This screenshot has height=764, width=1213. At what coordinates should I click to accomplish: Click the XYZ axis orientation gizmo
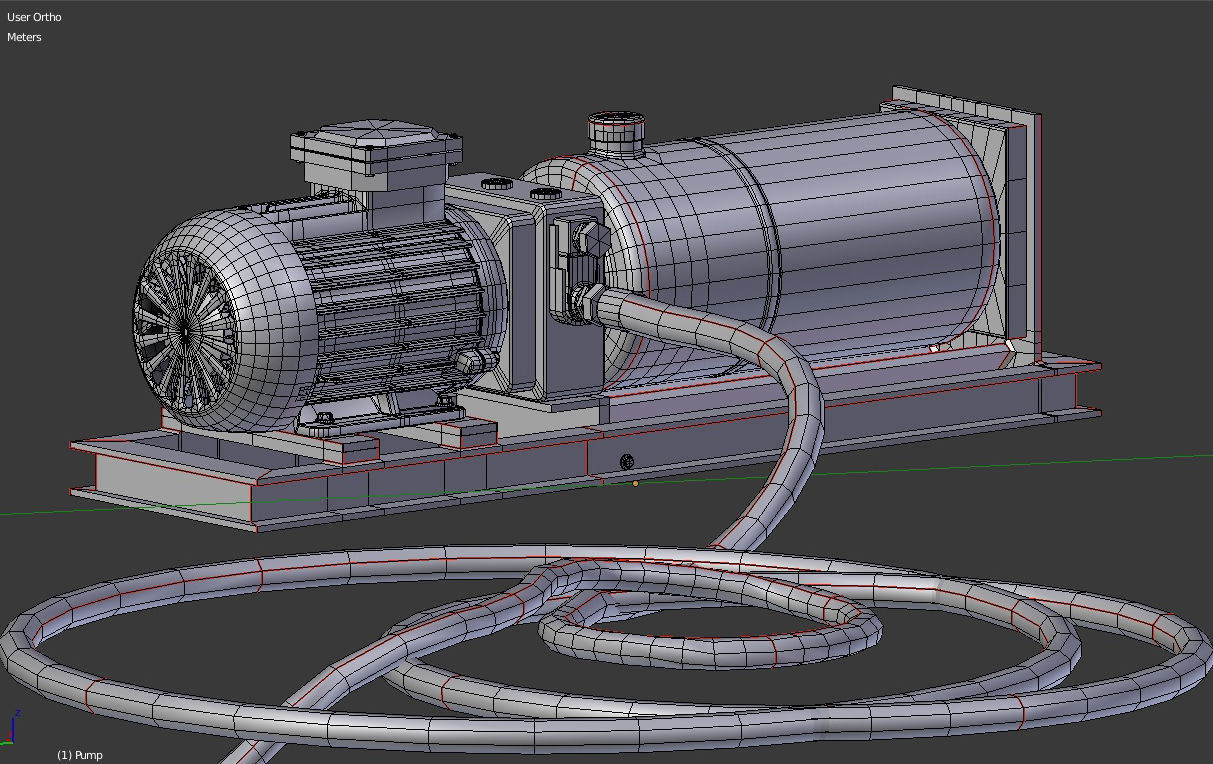[x=10, y=728]
